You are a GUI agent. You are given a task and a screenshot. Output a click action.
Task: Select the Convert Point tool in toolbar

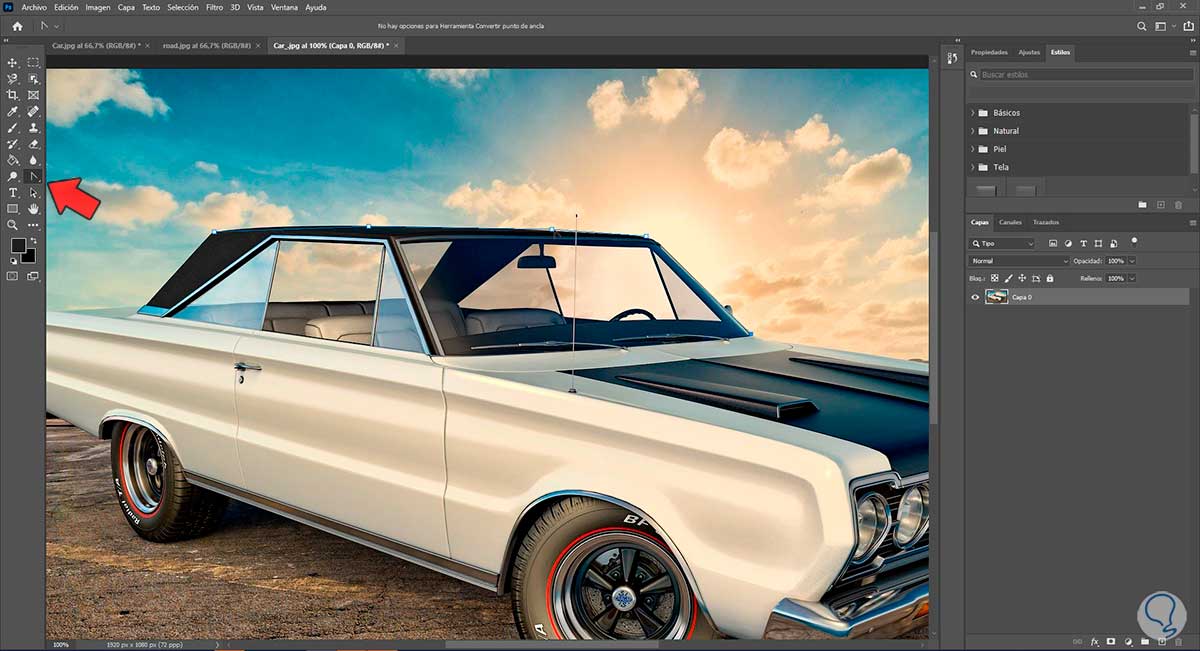click(x=33, y=176)
